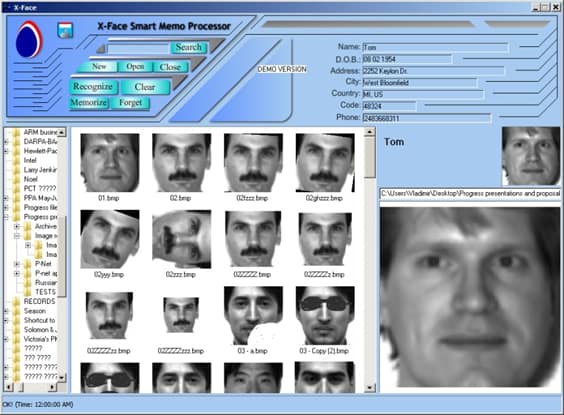
Task: Click the D.O.B. field
Action: pos(407,59)
